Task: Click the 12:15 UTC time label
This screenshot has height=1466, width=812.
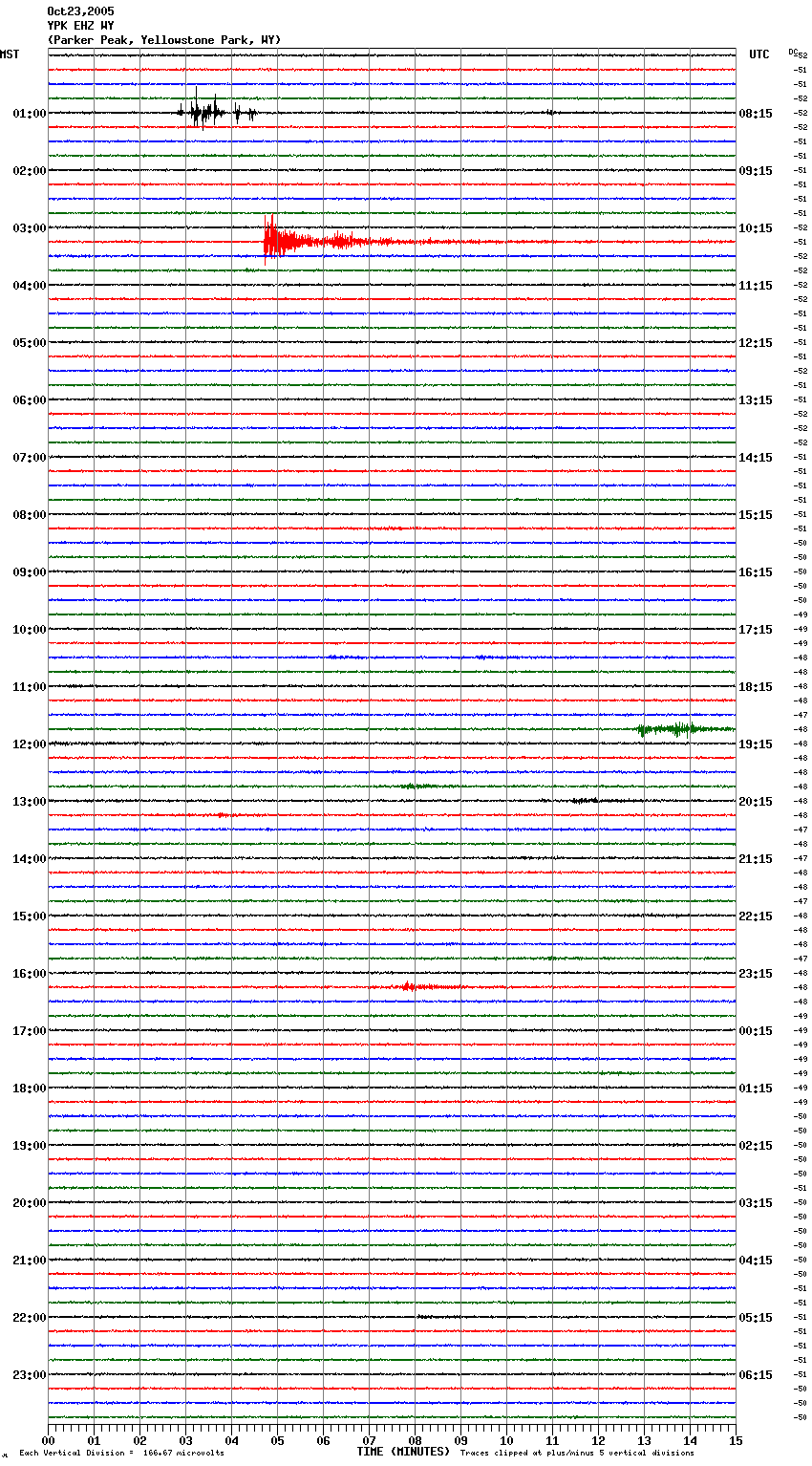Action: click(756, 343)
